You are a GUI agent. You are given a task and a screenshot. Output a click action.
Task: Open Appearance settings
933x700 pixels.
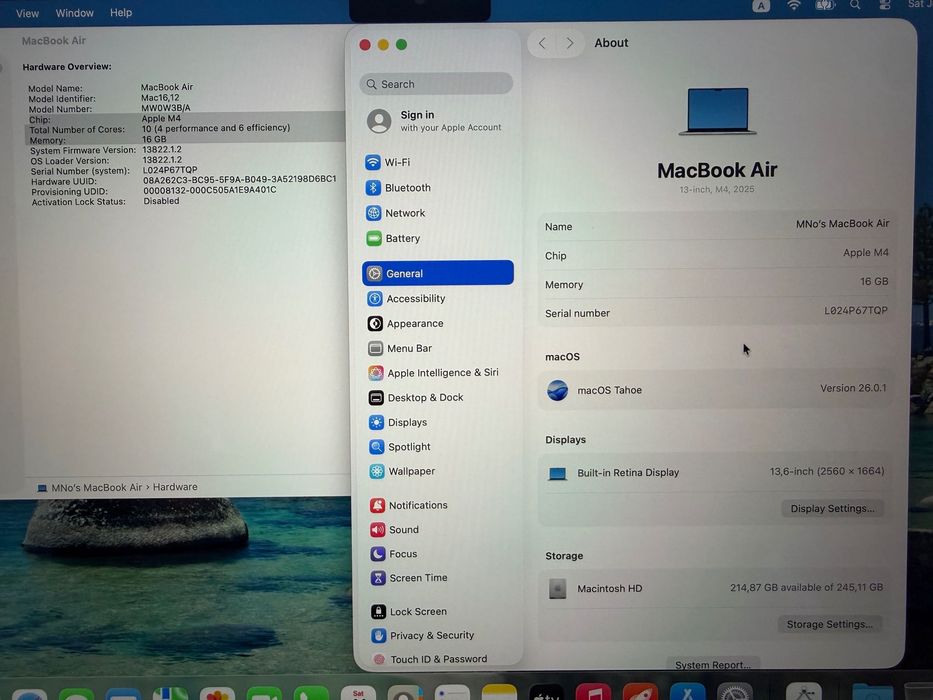point(405,323)
